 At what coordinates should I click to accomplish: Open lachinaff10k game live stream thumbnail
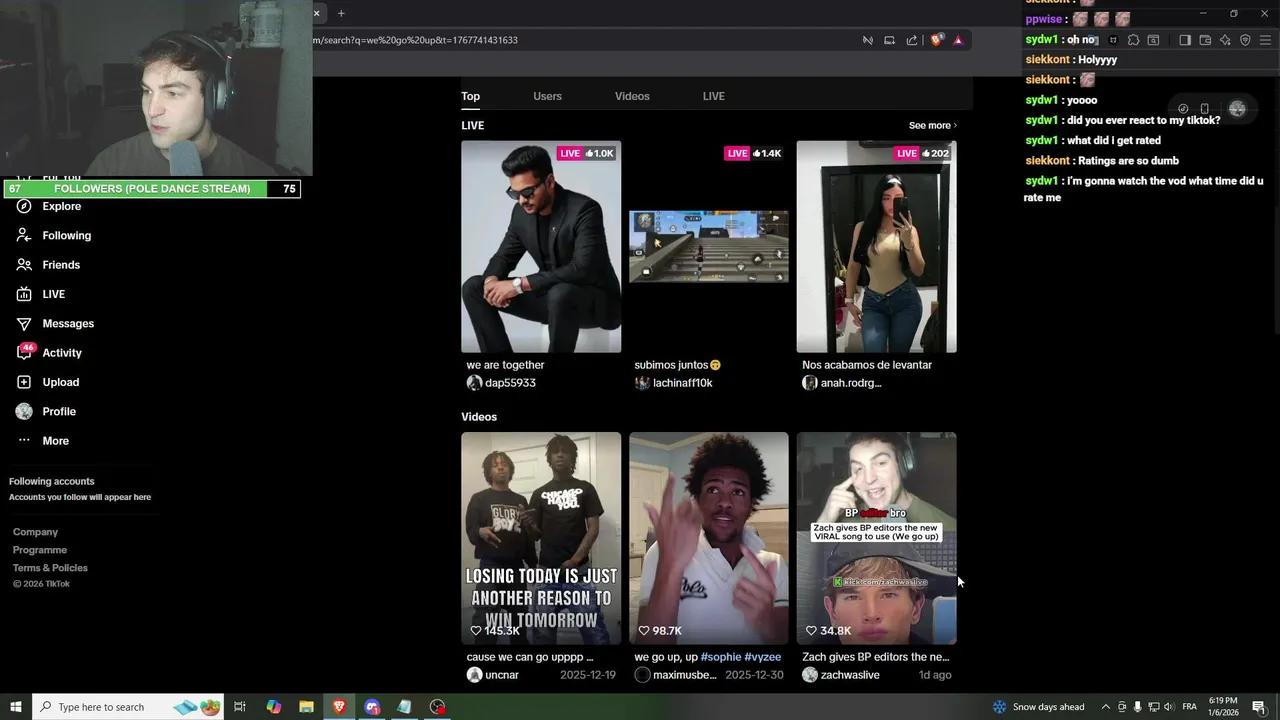pyautogui.click(x=709, y=247)
